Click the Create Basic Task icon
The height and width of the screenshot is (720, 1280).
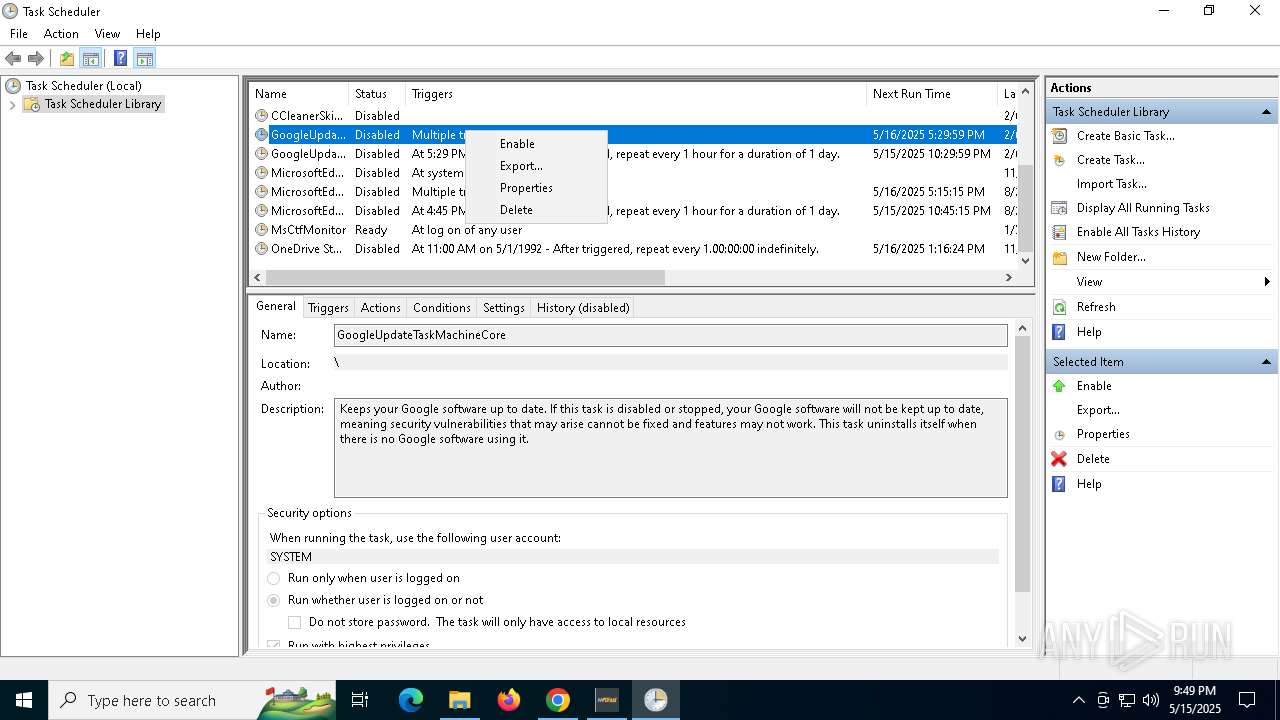1059,136
